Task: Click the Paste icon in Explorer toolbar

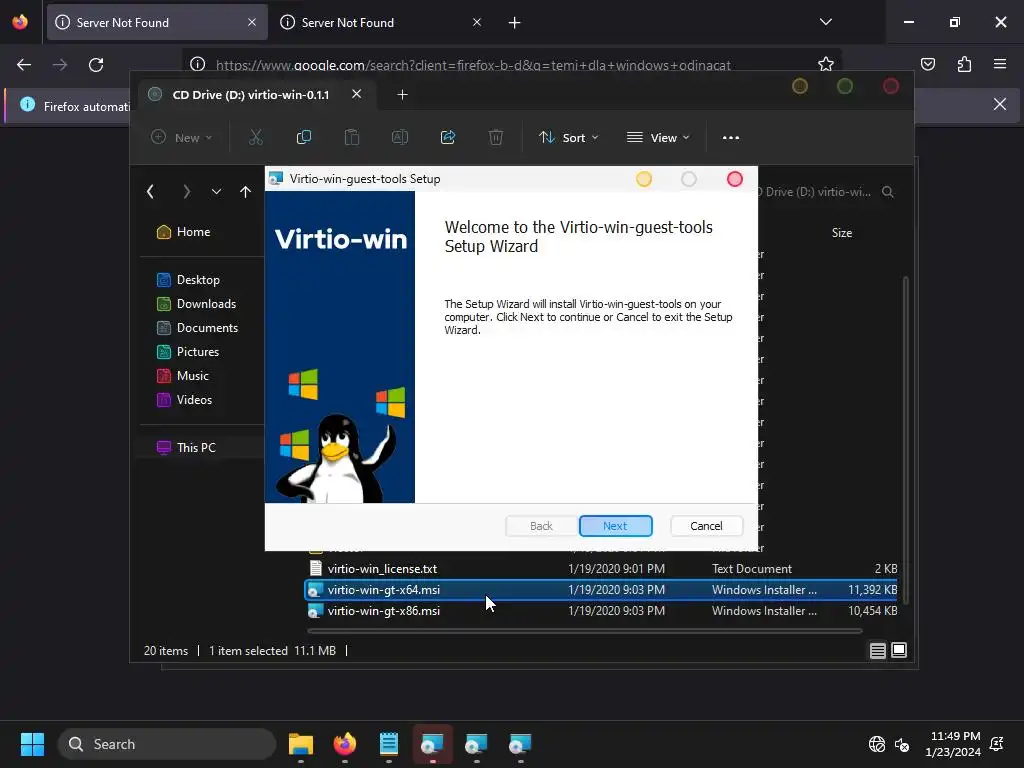Action: (351, 137)
